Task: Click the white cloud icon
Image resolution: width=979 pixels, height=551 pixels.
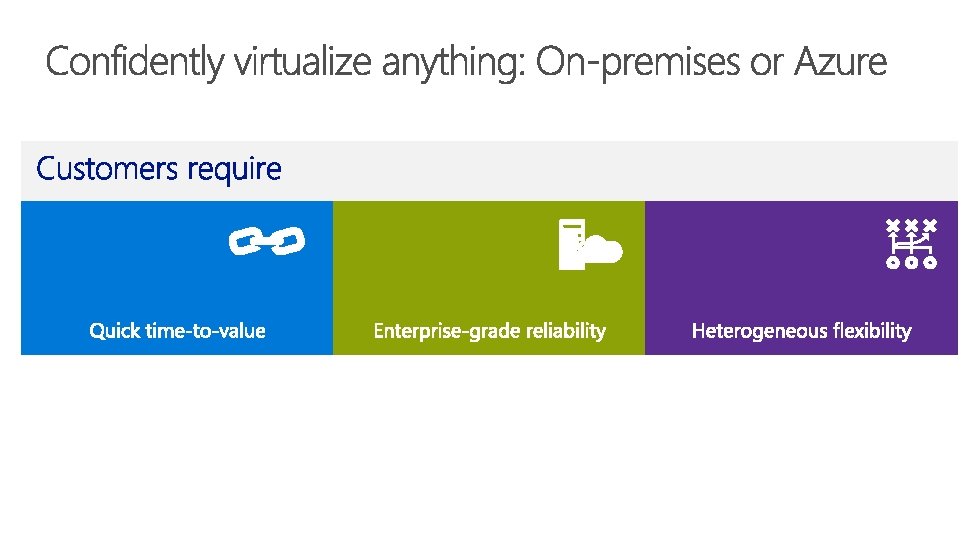Action: point(605,250)
